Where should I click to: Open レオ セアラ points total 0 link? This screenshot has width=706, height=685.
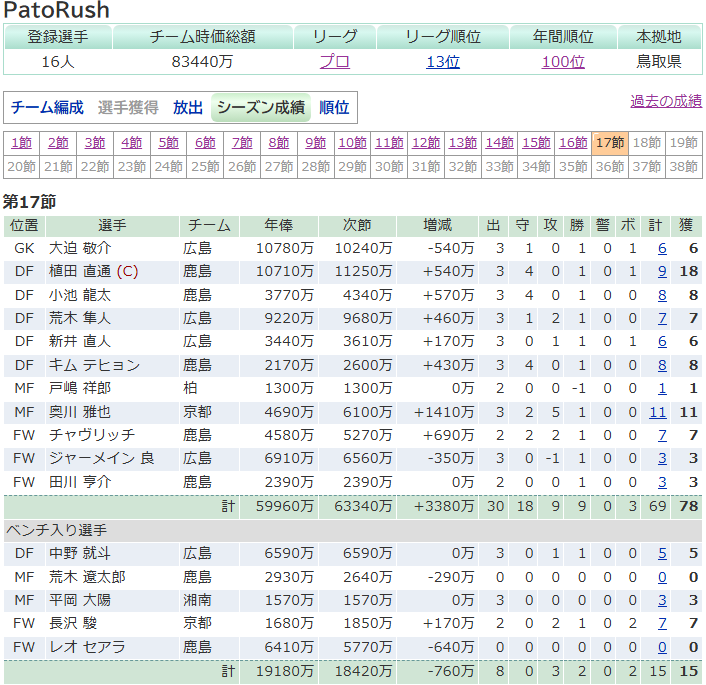coord(662,647)
